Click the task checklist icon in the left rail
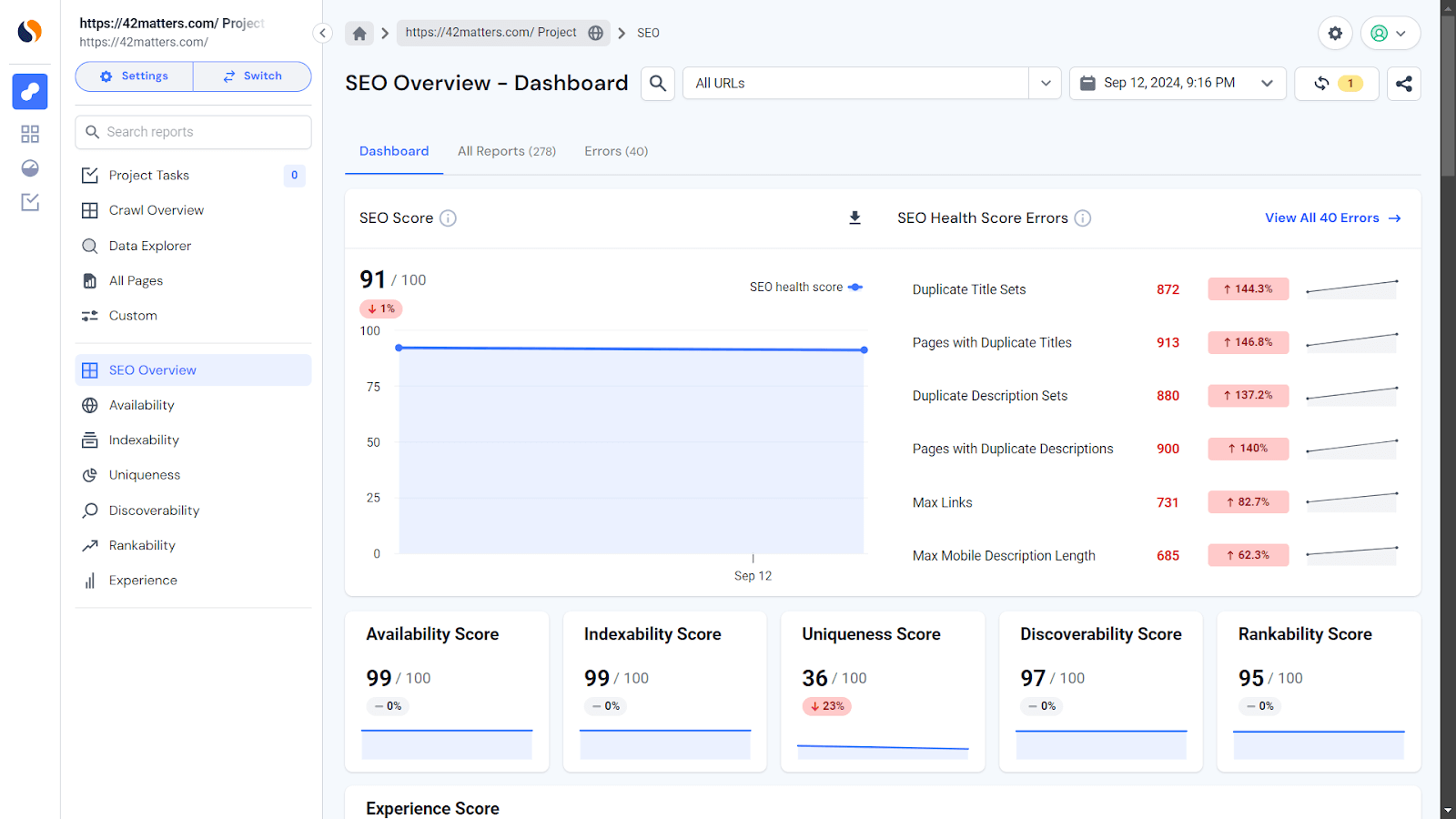Viewport: 1456px width, 819px height. point(29,202)
